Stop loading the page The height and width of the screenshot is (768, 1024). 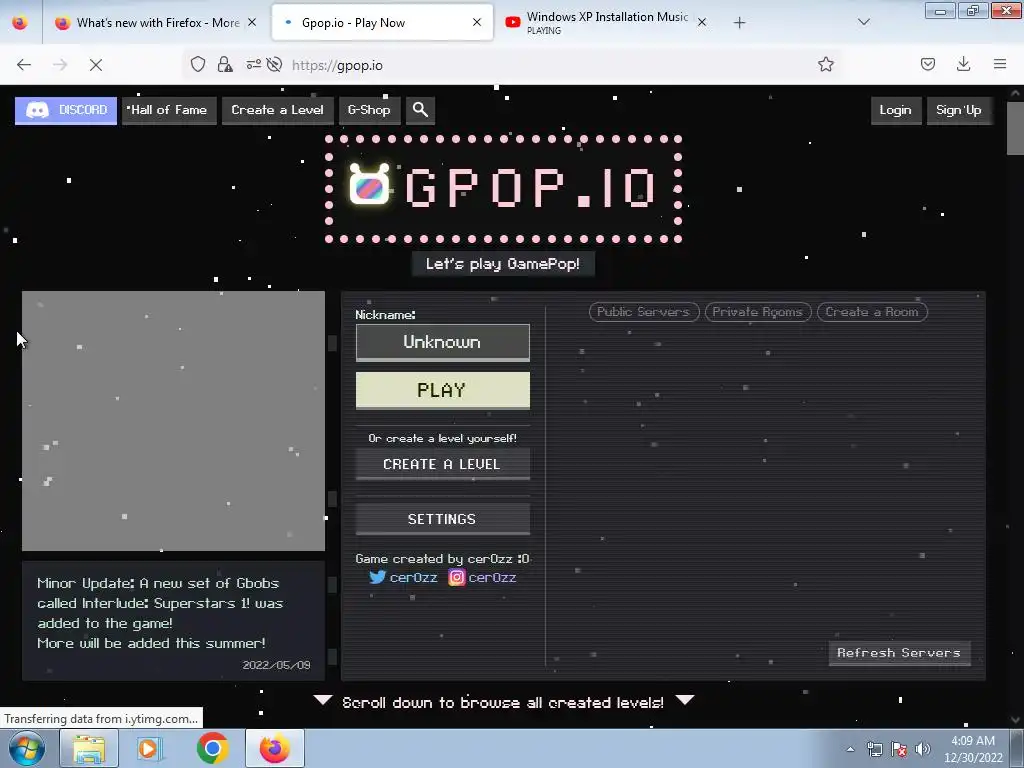tap(96, 65)
